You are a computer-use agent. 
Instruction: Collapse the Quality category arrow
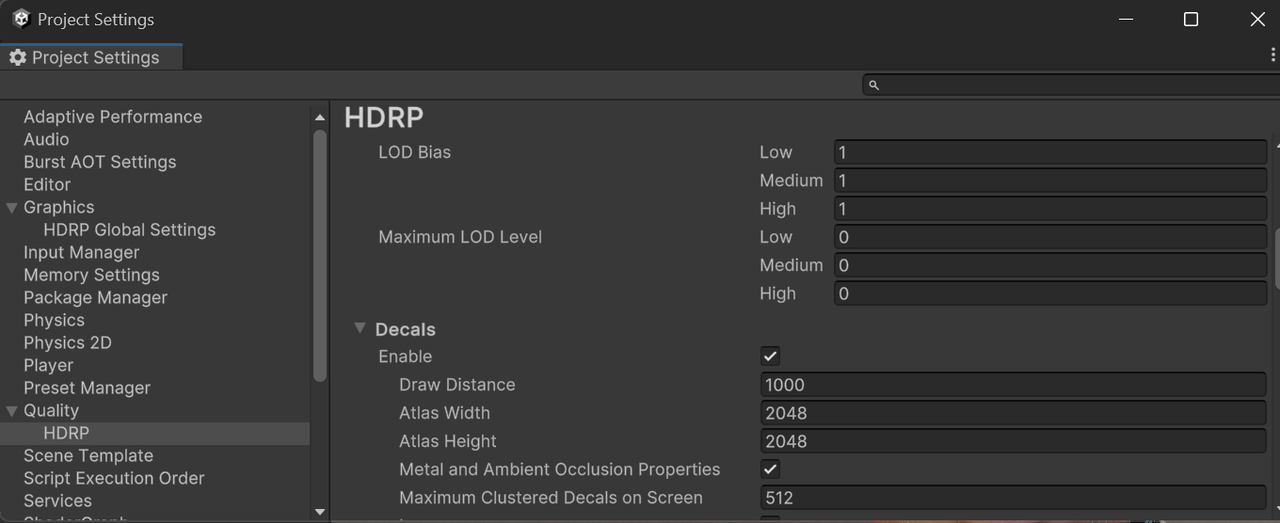(12, 411)
